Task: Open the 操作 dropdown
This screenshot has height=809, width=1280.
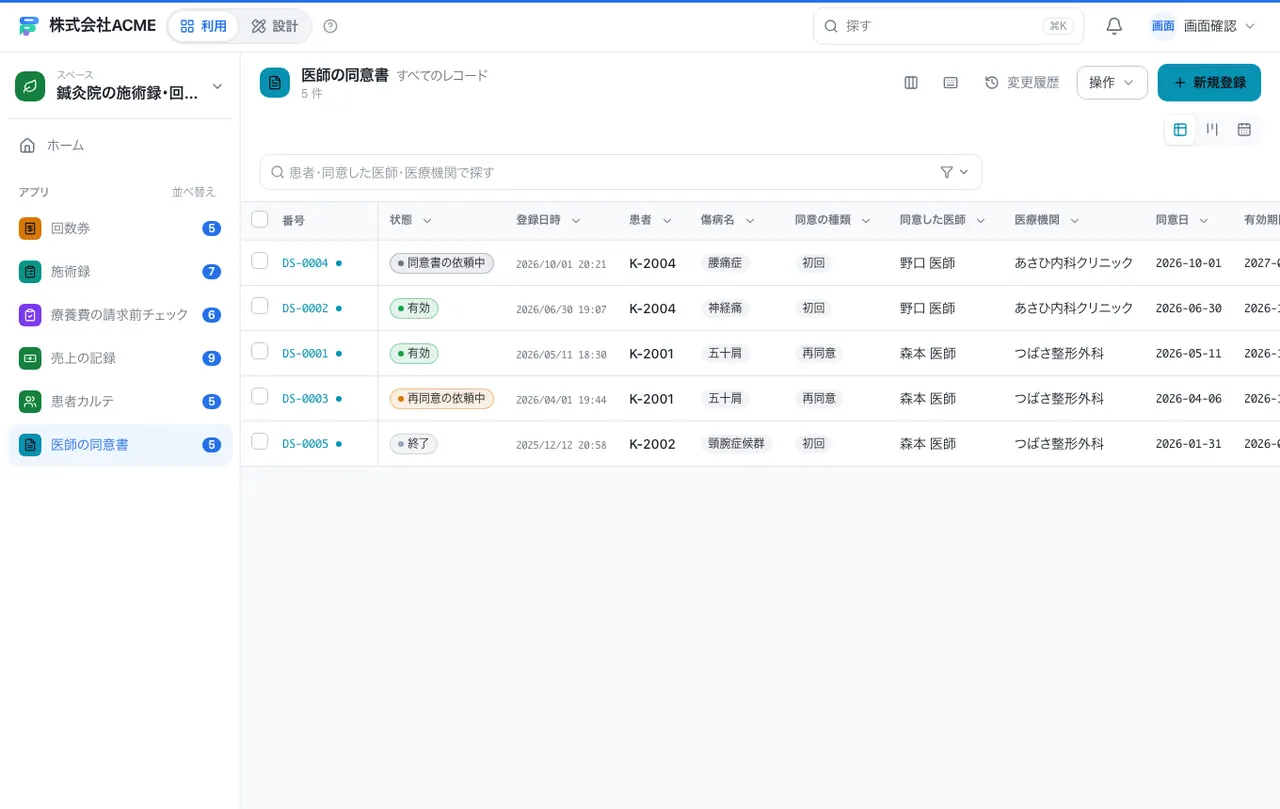Action: click(1112, 83)
